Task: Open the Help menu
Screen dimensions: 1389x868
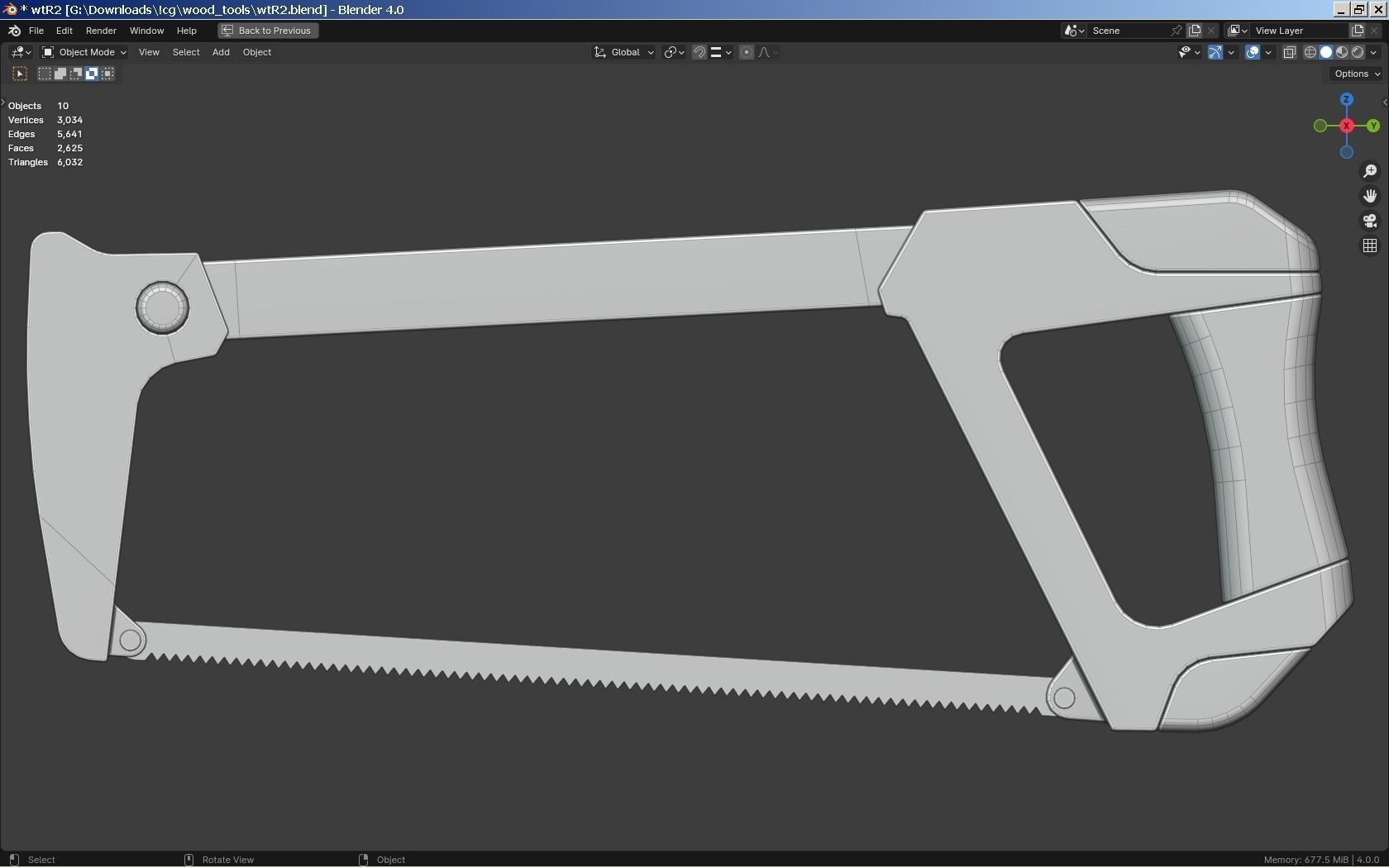Action: coord(186,31)
